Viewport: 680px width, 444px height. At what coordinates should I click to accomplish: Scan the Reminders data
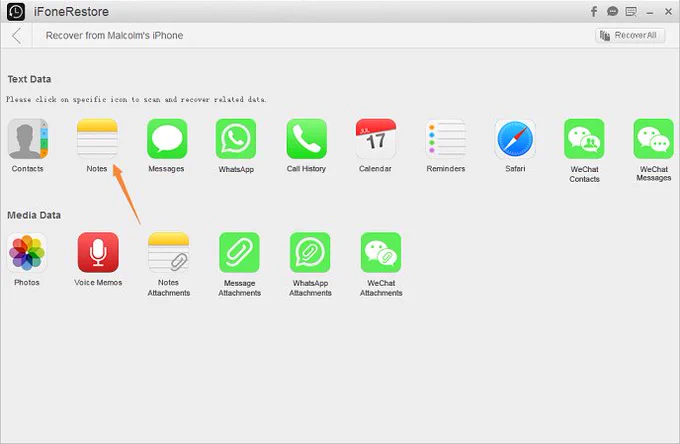pyautogui.click(x=446, y=139)
